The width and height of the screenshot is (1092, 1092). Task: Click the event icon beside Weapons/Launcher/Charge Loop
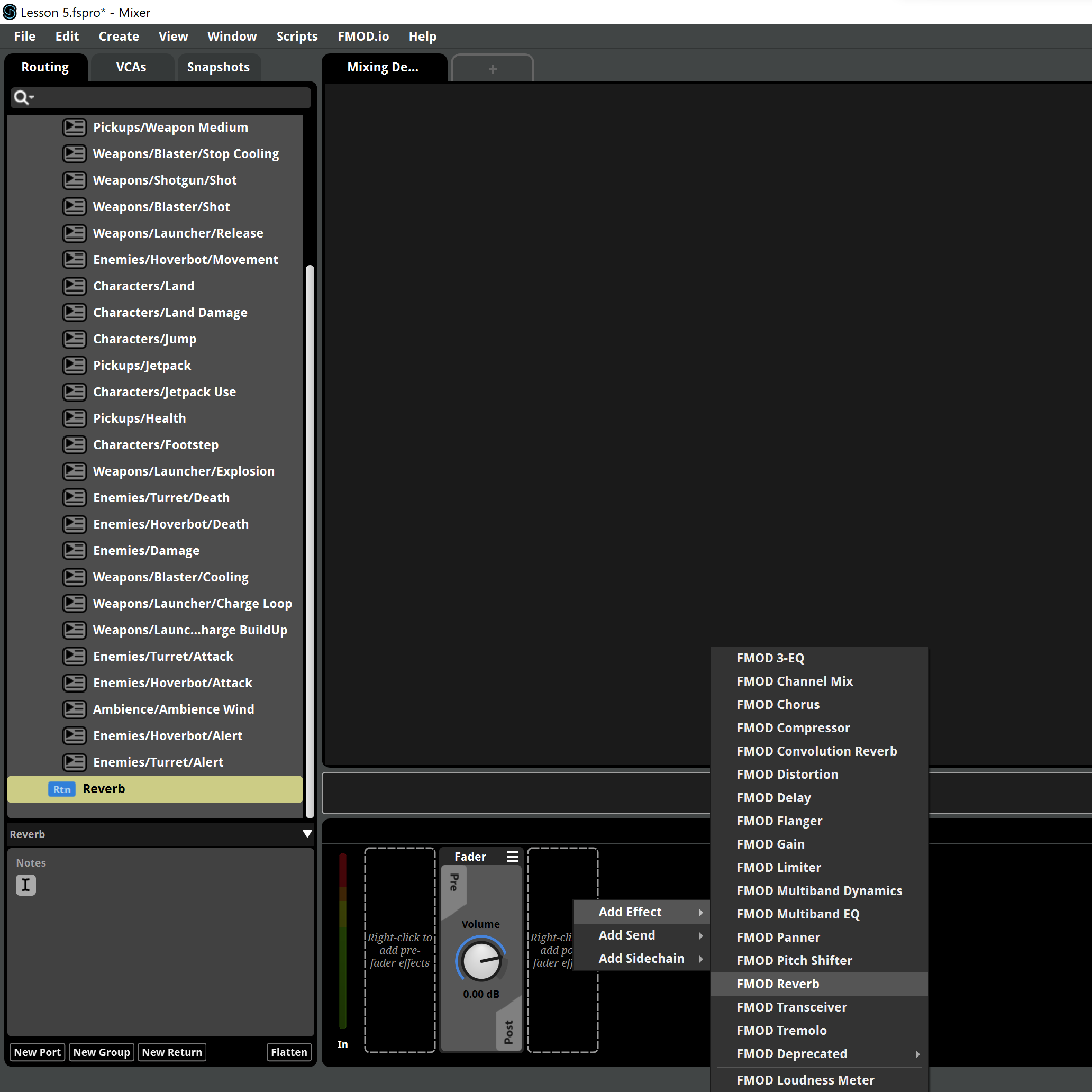74,604
